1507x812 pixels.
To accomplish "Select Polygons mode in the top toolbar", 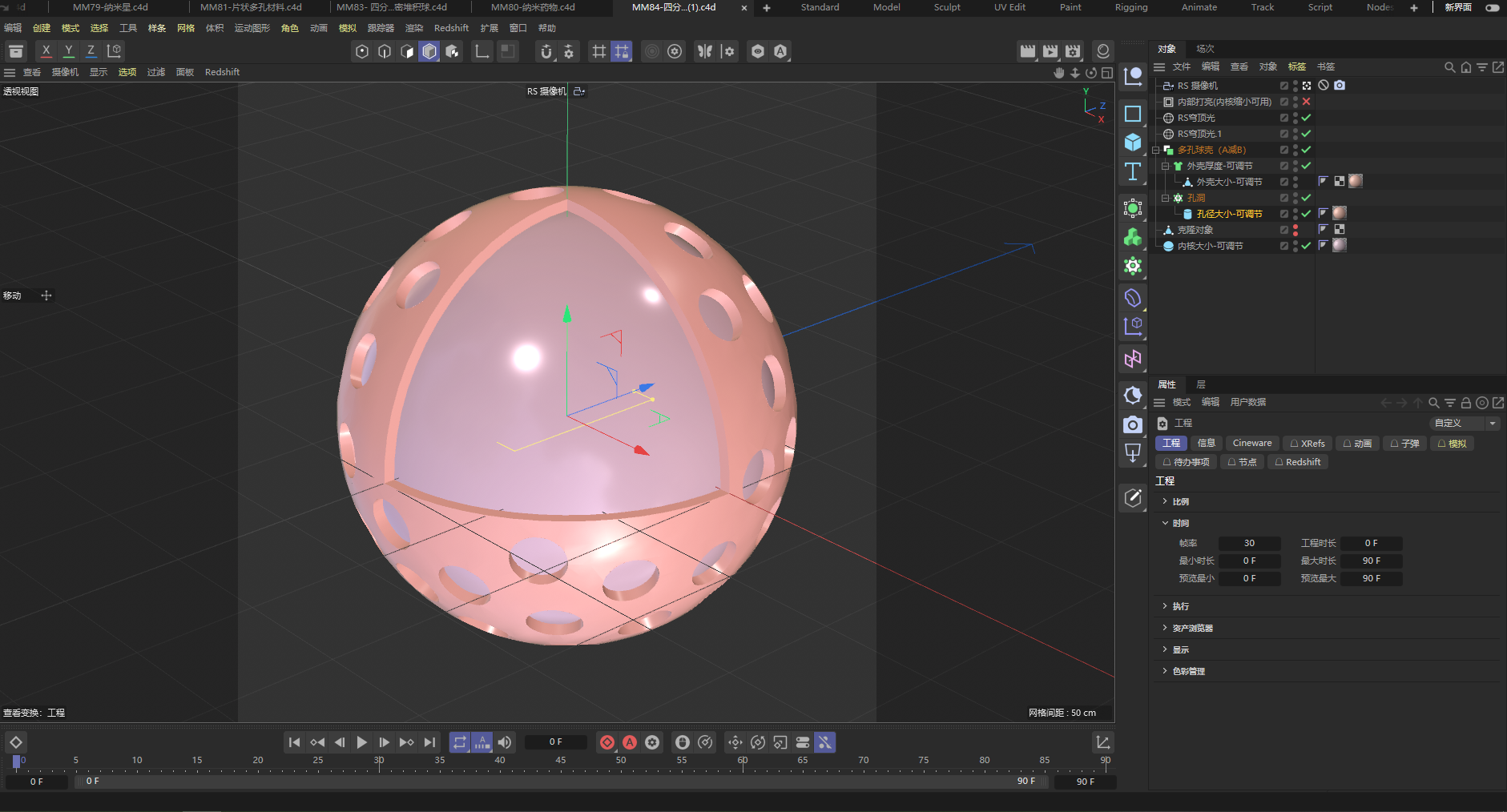I will [x=407, y=51].
